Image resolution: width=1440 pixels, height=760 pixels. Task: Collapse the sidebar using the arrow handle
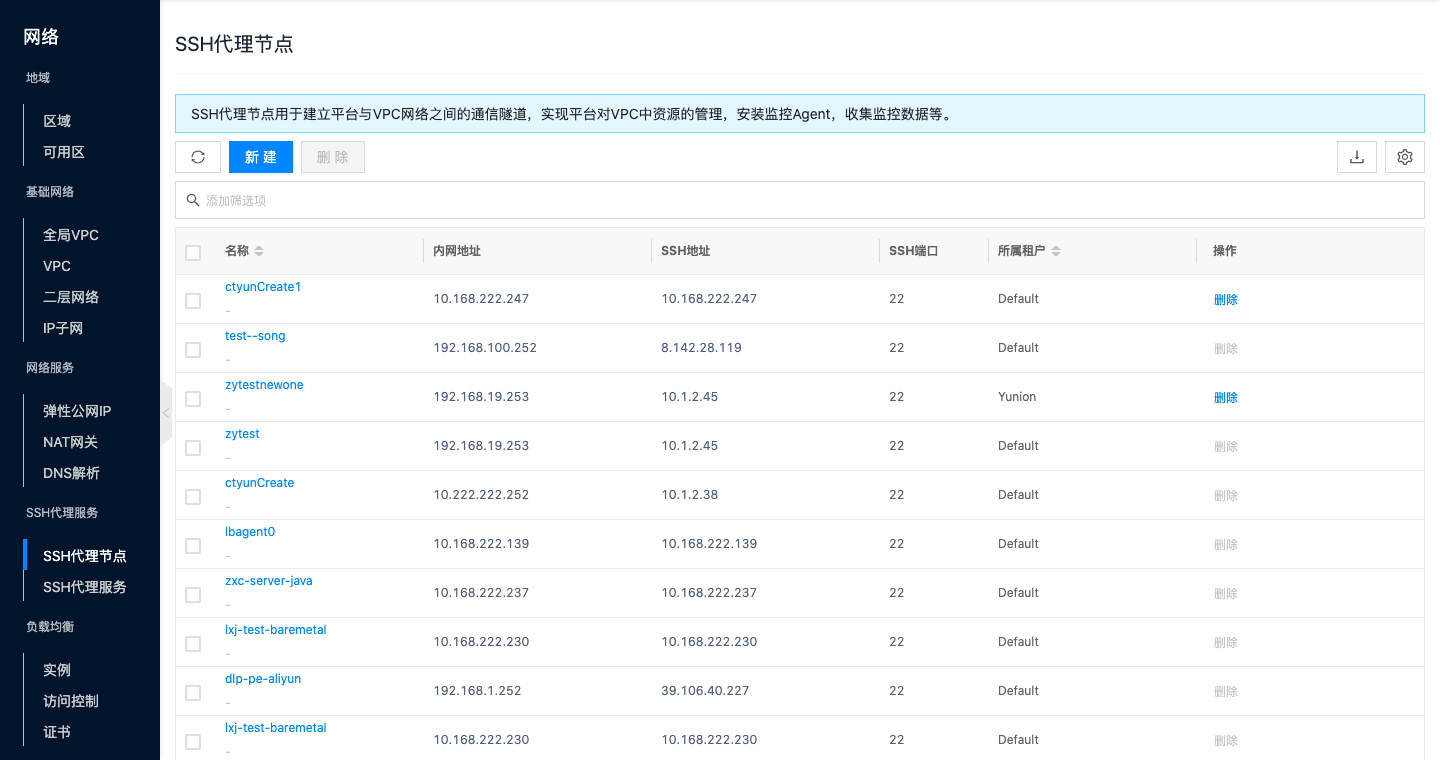click(166, 413)
